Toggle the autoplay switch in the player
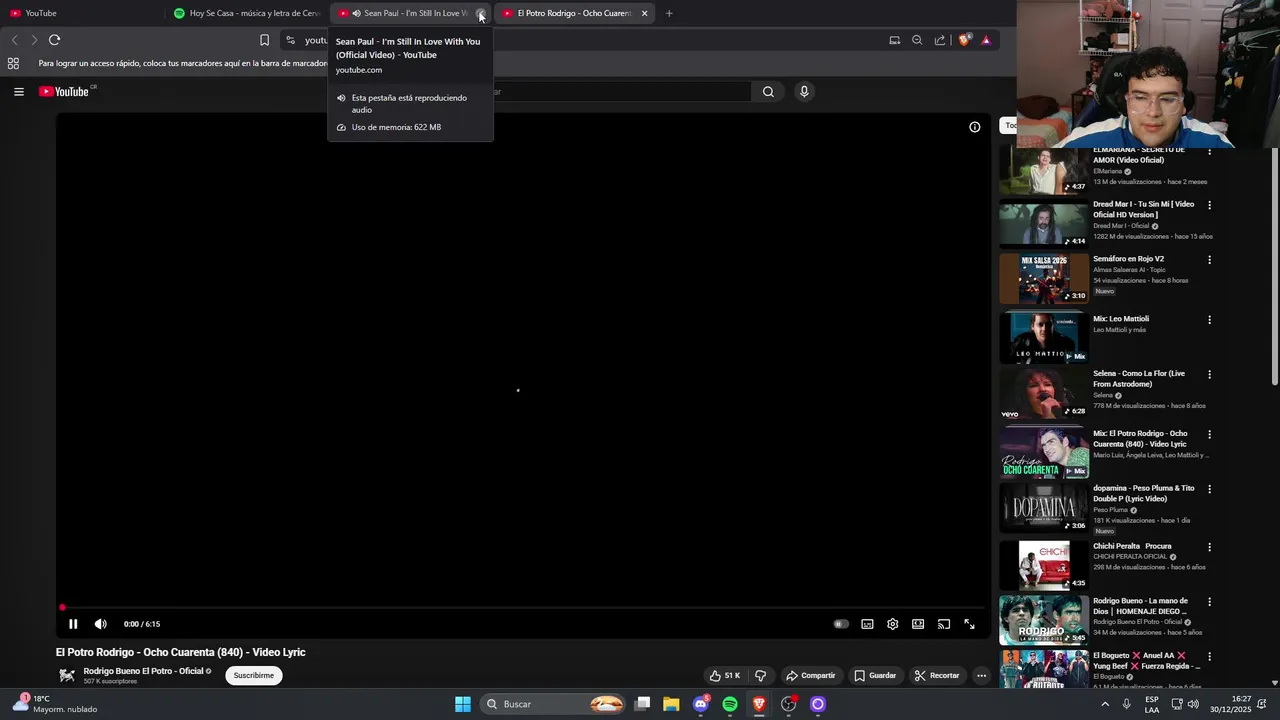This screenshot has height=720, width=1280. click(x=841, y=624)
